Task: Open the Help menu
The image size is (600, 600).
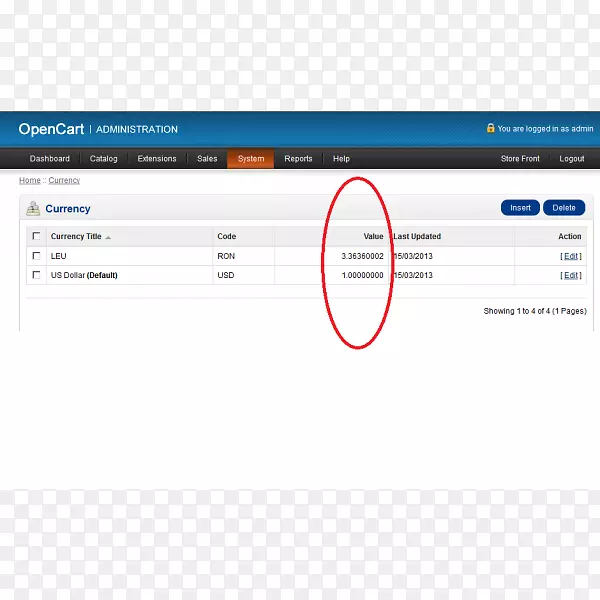Action: click(341, 158)
